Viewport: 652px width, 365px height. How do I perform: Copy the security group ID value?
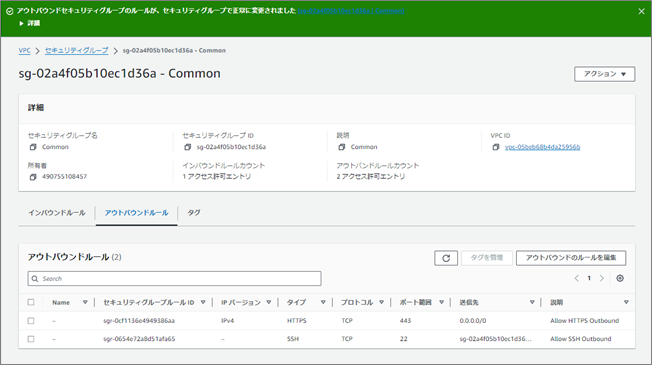click(x=188, y=147)
